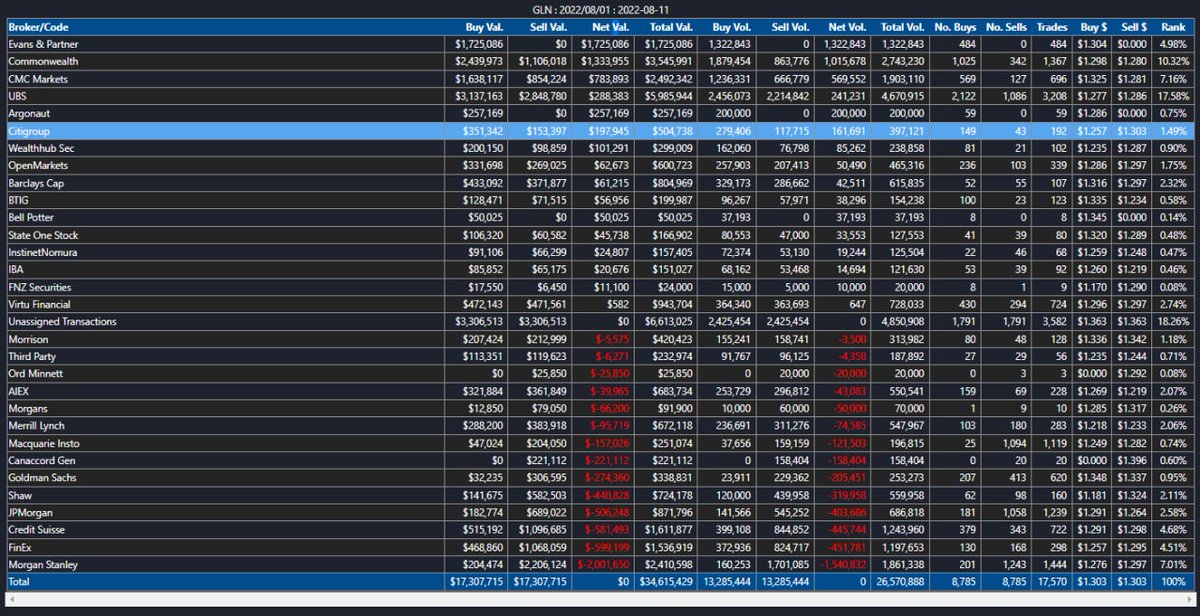
Task: Click the No. Buys column header
Action: [x=954, y=27]
